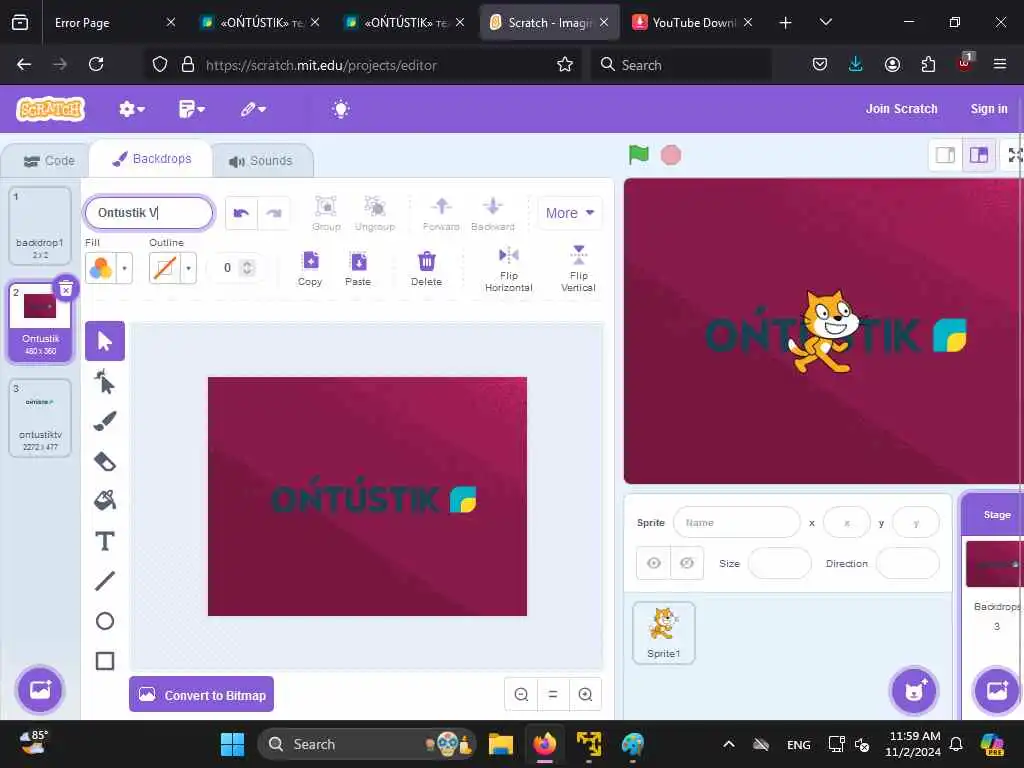The image size is (1024, 768).
Task: Hide sprite using the crossed-eye toggle
Action: 687,563
